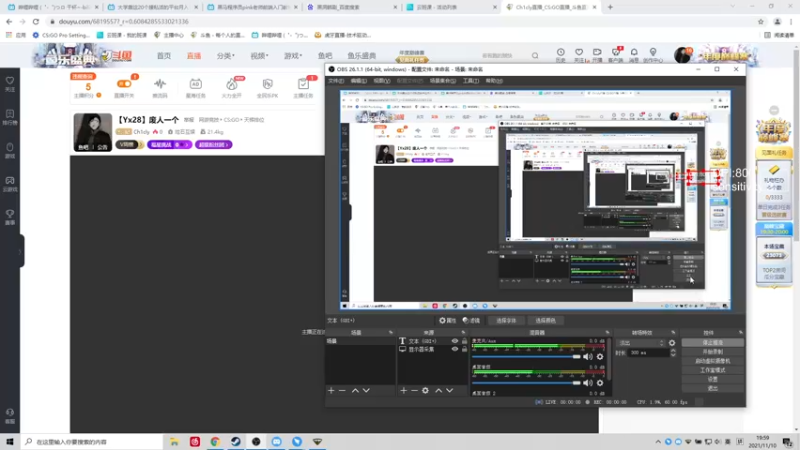Move source up in Sources panel

[438, 390]
